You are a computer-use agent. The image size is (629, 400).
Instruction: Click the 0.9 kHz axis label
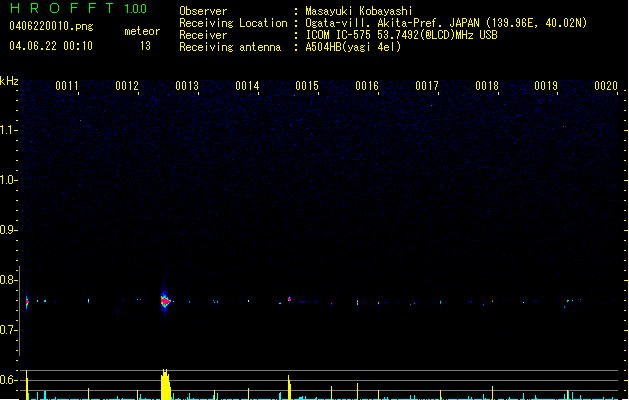tap(8, 230)
